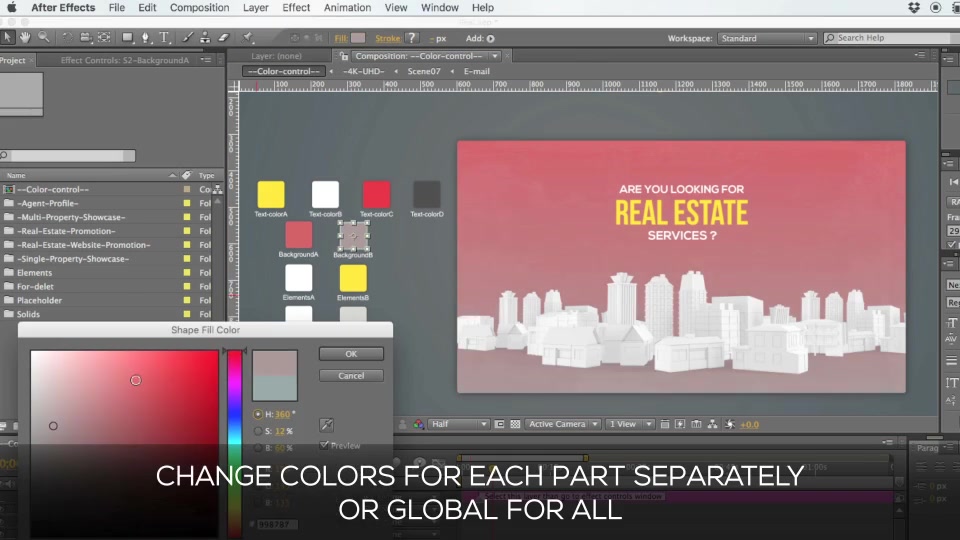The image size is (960, 540).
Task: Select the Unified Camera tool
Action: pyautogui.click(x=86, y=37)
